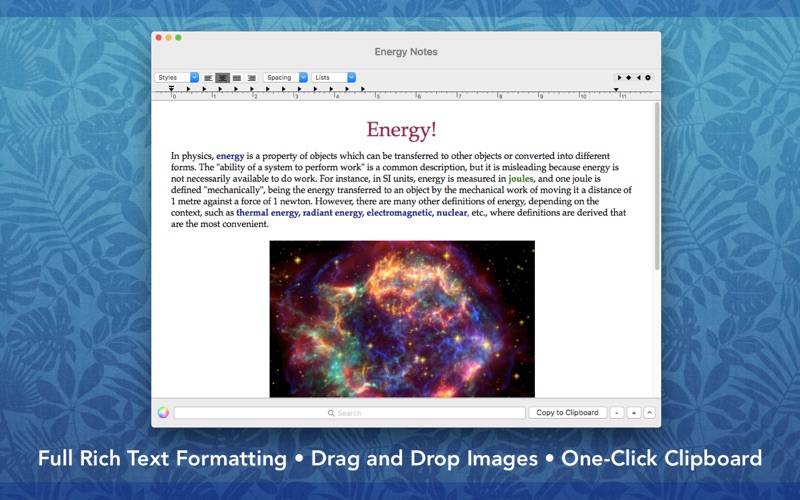Click the red close window button
Screen dimensions: 800x500
(159, 38)
